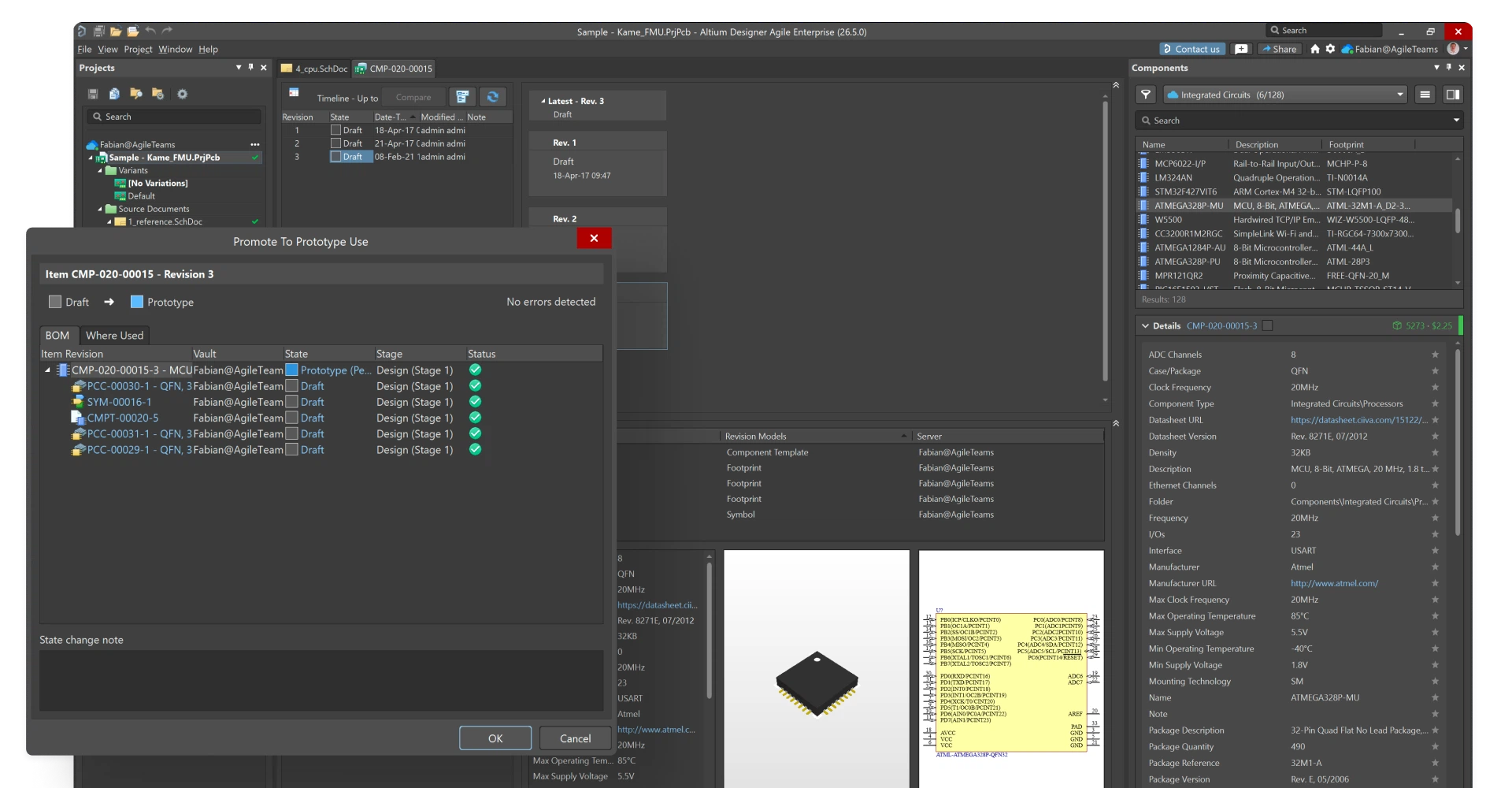Open the Components list options menu icon

(1425, 95)
